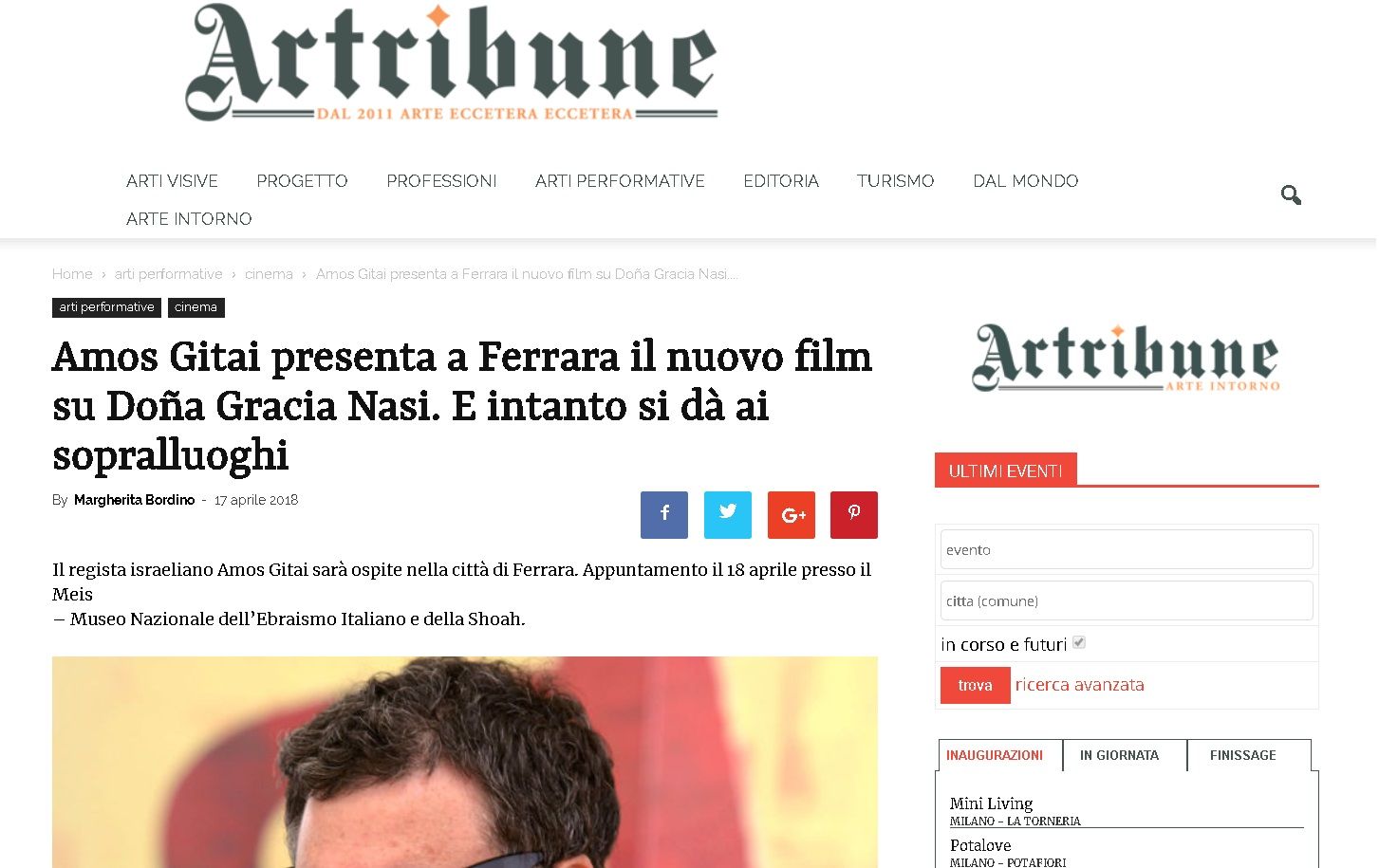Open the 'cinema' category tag
The image size is (1379, 868).
click(196, 306)
